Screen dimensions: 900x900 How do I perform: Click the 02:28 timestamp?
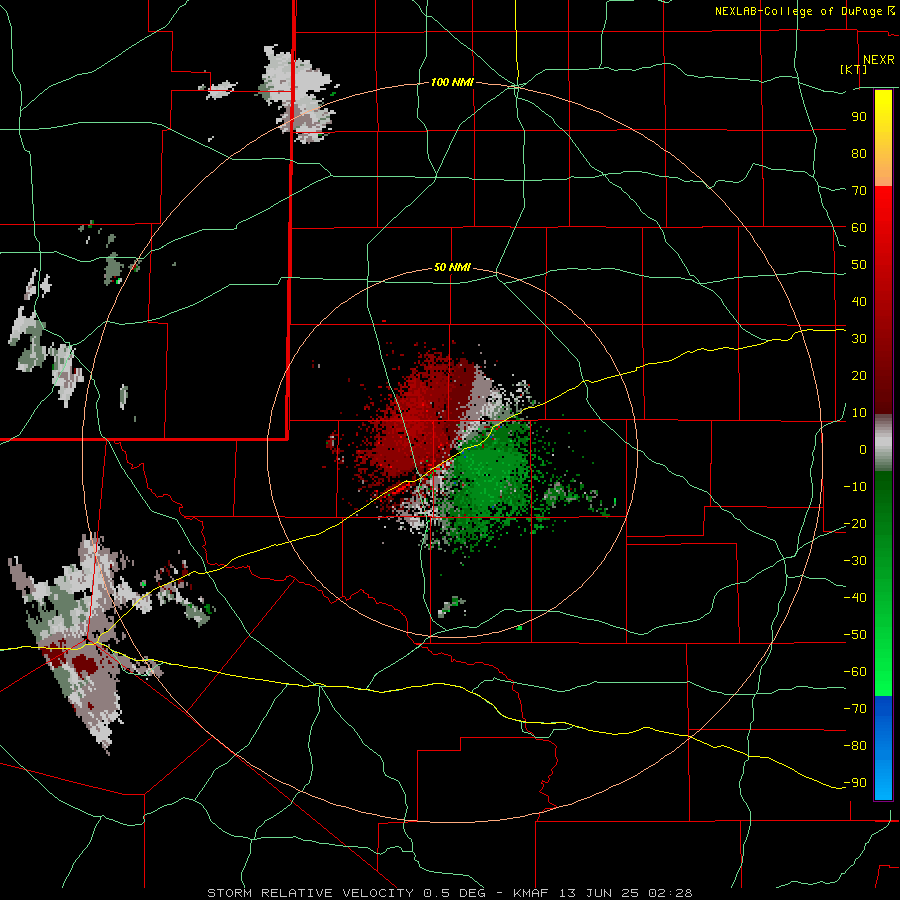pos(670,893)
